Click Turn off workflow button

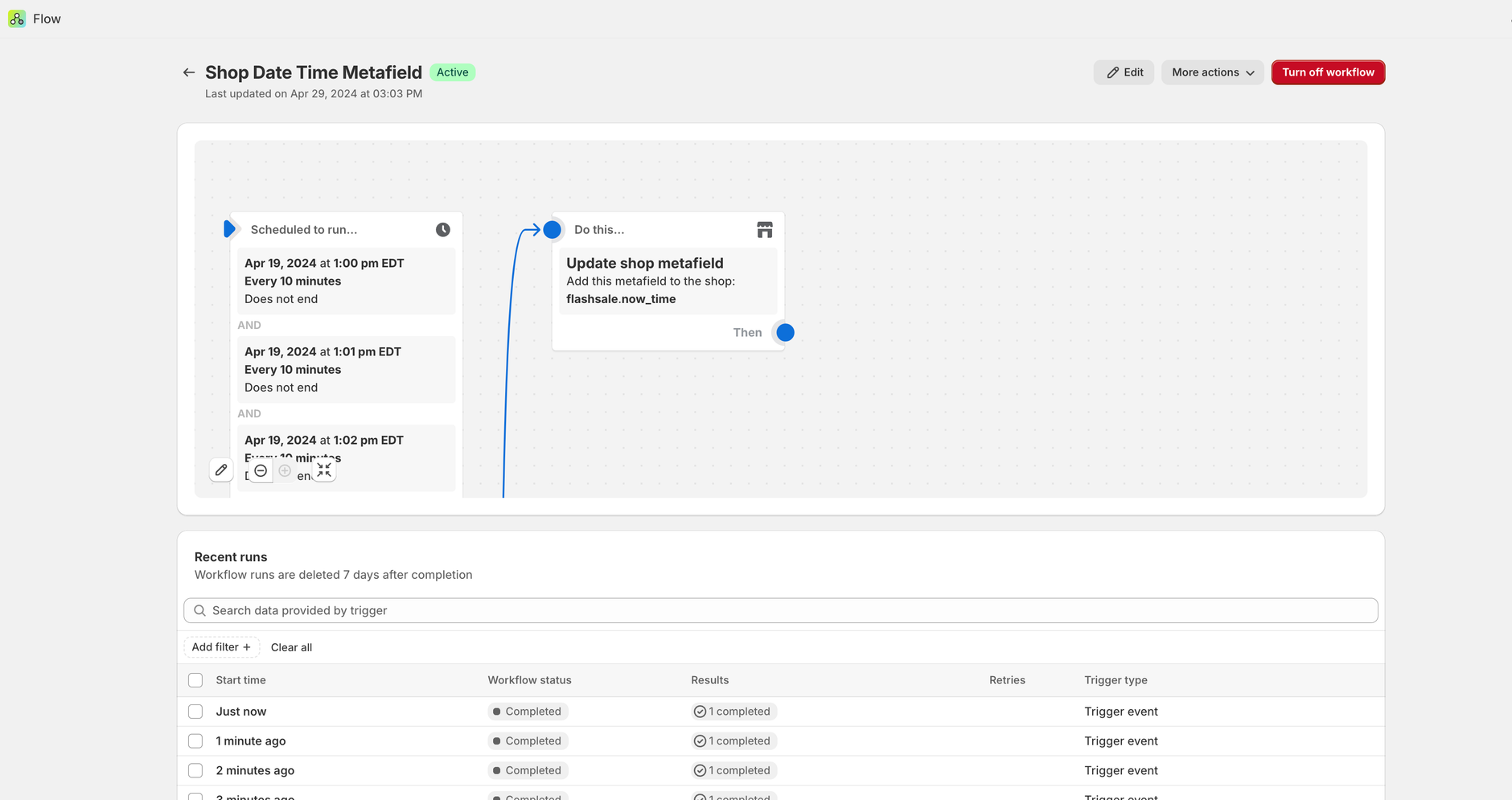[x=1328, y=72]
